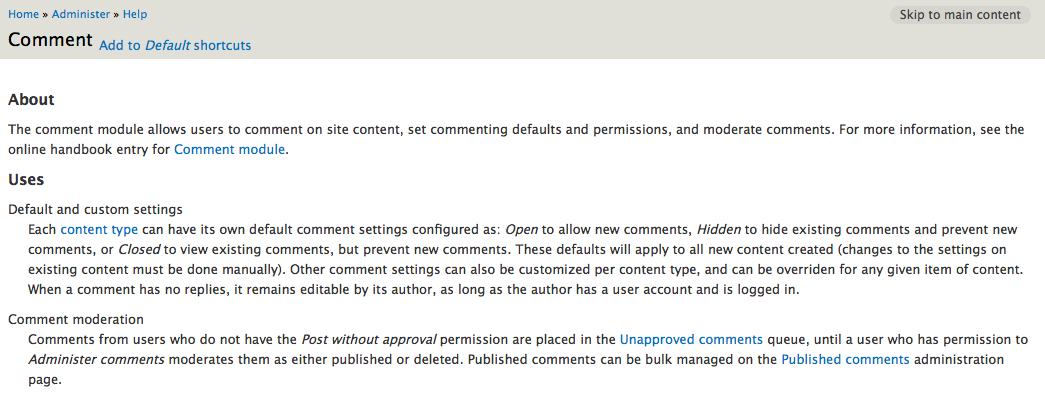Viewport: 1045px width, 406px height.
Task: Add this page to Default shortcuts
Action: (175, 45)
